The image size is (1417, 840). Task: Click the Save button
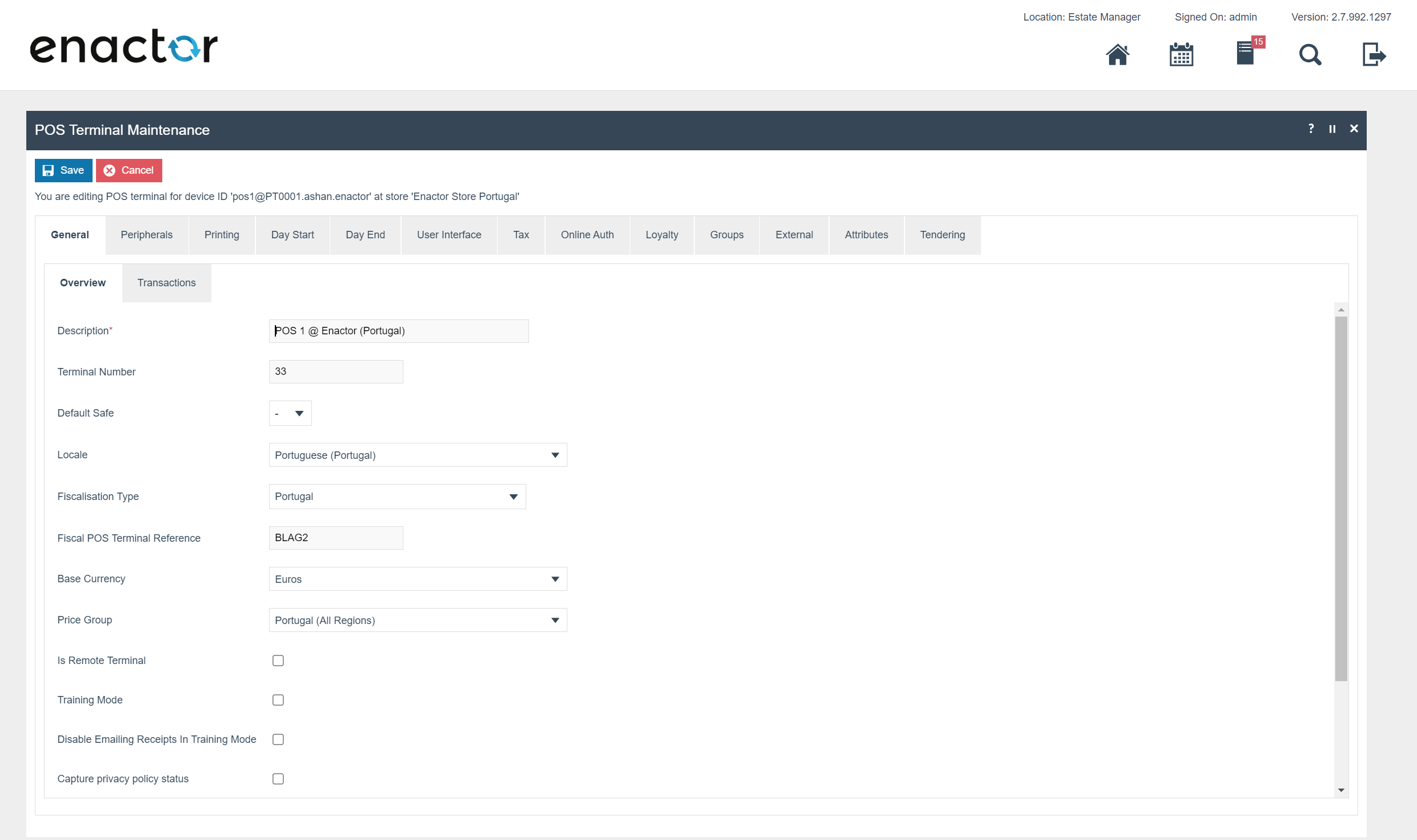pyautogui.click(x=63, y=170)
